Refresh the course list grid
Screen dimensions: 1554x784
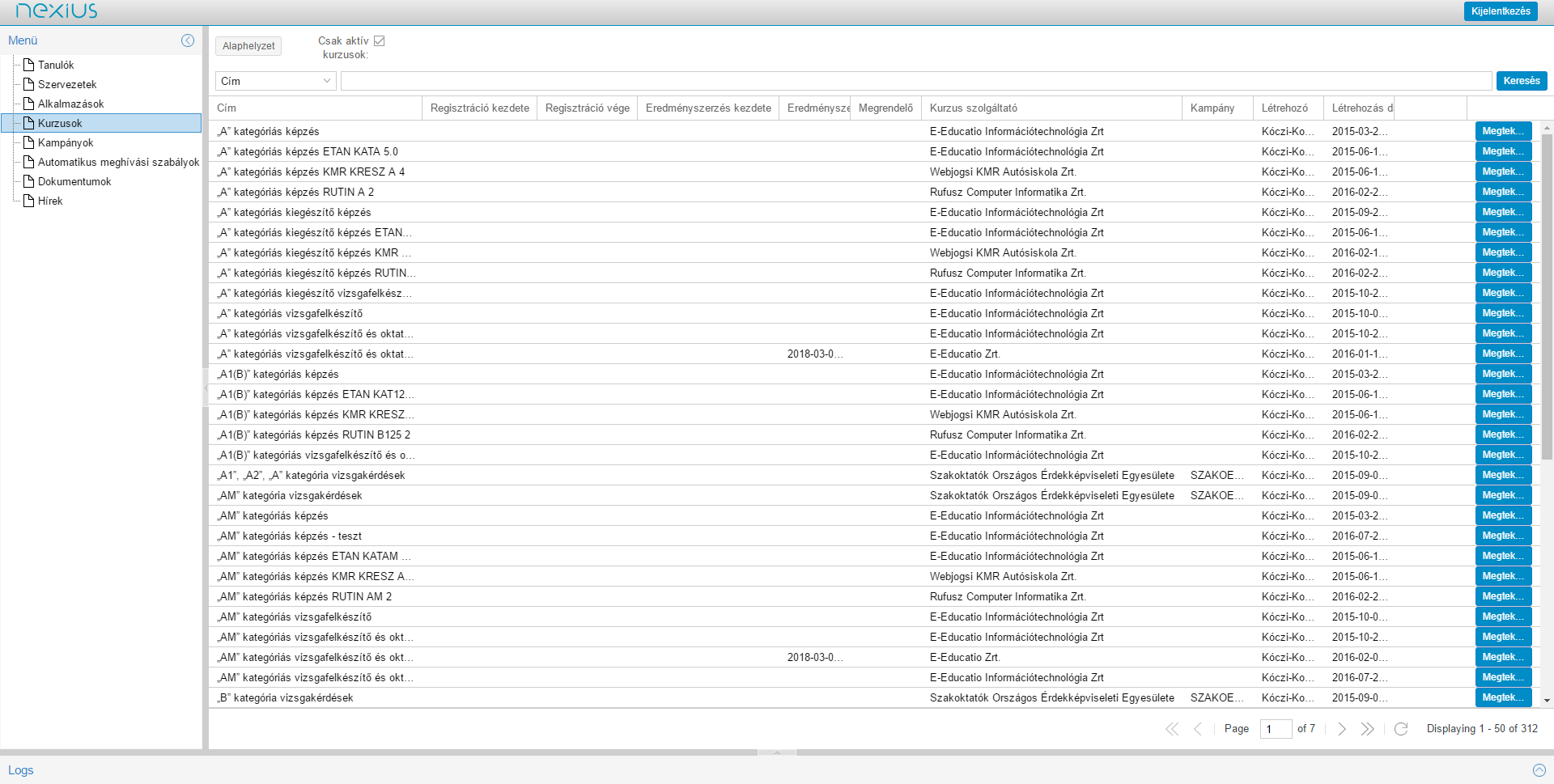[1401, 729]
